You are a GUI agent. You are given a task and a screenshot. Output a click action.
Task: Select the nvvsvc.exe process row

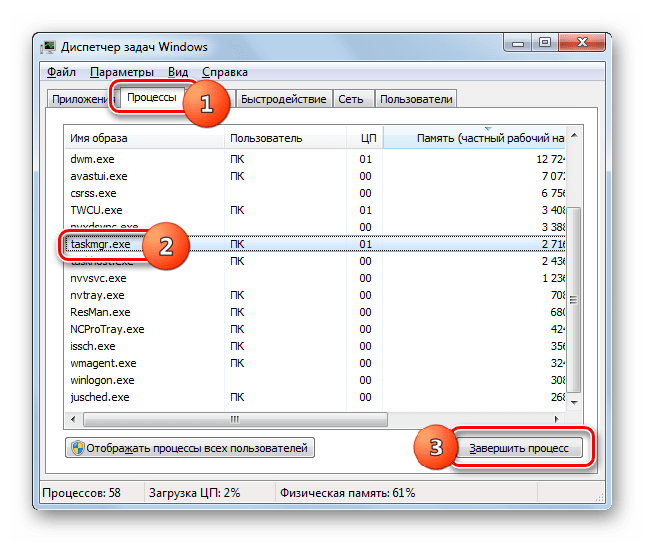[x=315, y=278]
